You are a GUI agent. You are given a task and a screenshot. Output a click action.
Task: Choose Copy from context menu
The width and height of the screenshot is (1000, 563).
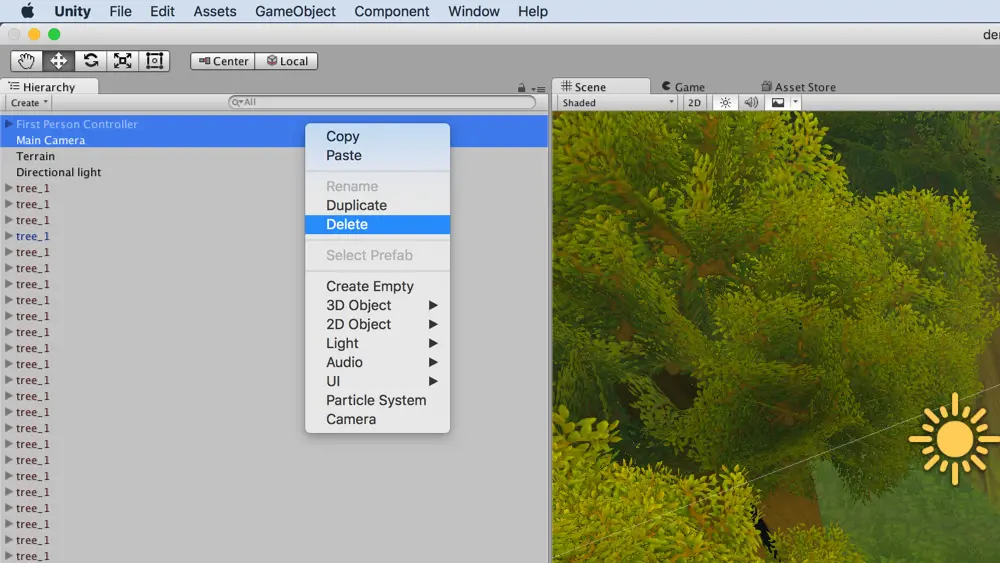378,136
